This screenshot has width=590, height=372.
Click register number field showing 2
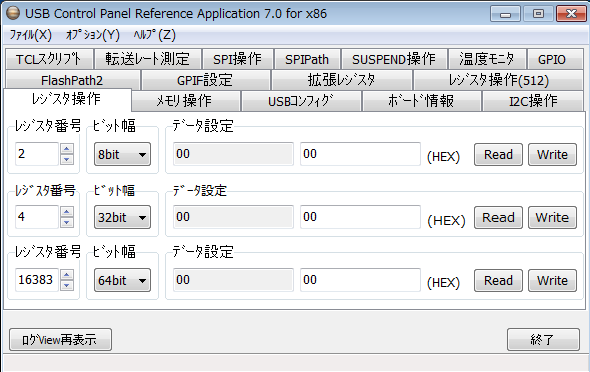(36, 154)
